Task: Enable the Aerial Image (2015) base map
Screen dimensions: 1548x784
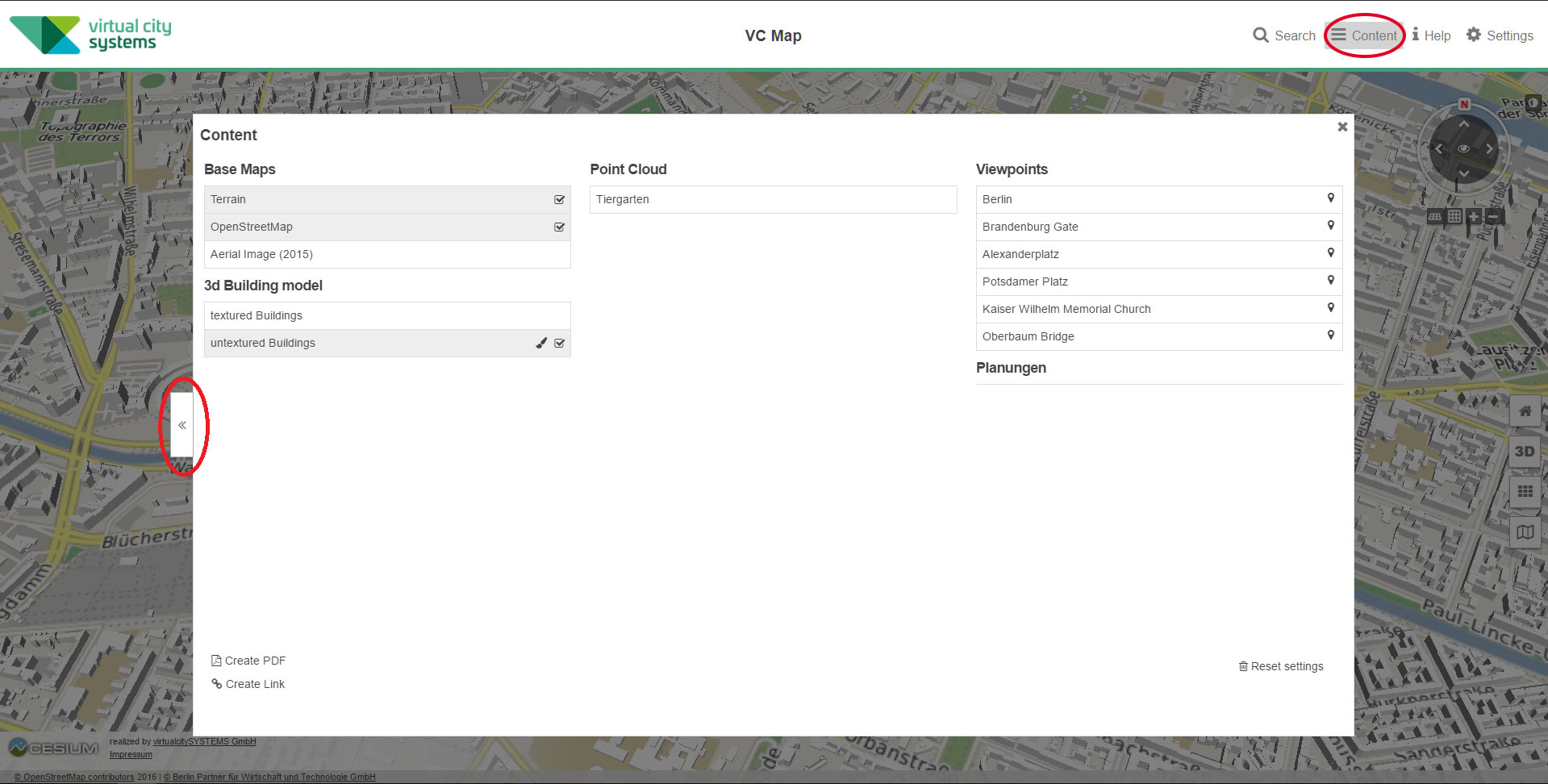Action: click(386, 254)
